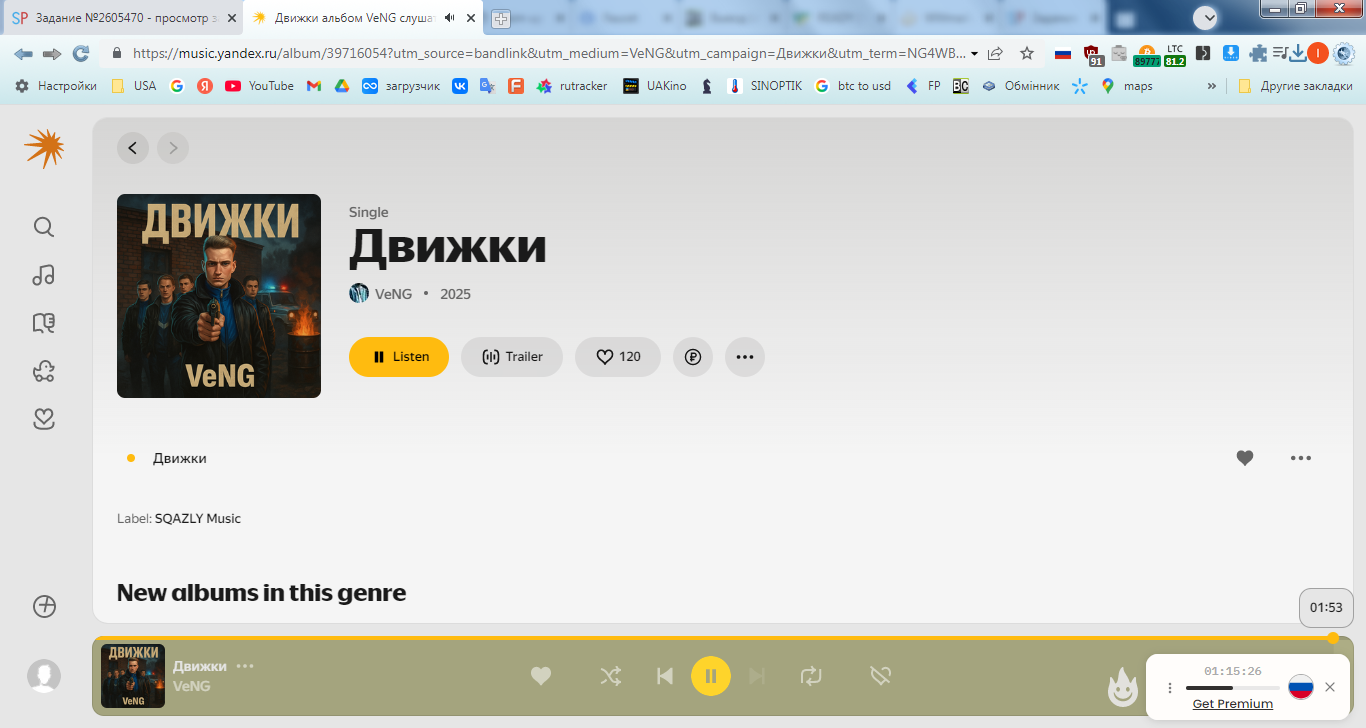Open the Настройки settings bookmark
This screenshot has width=1366, height=728.
[56, 86]
